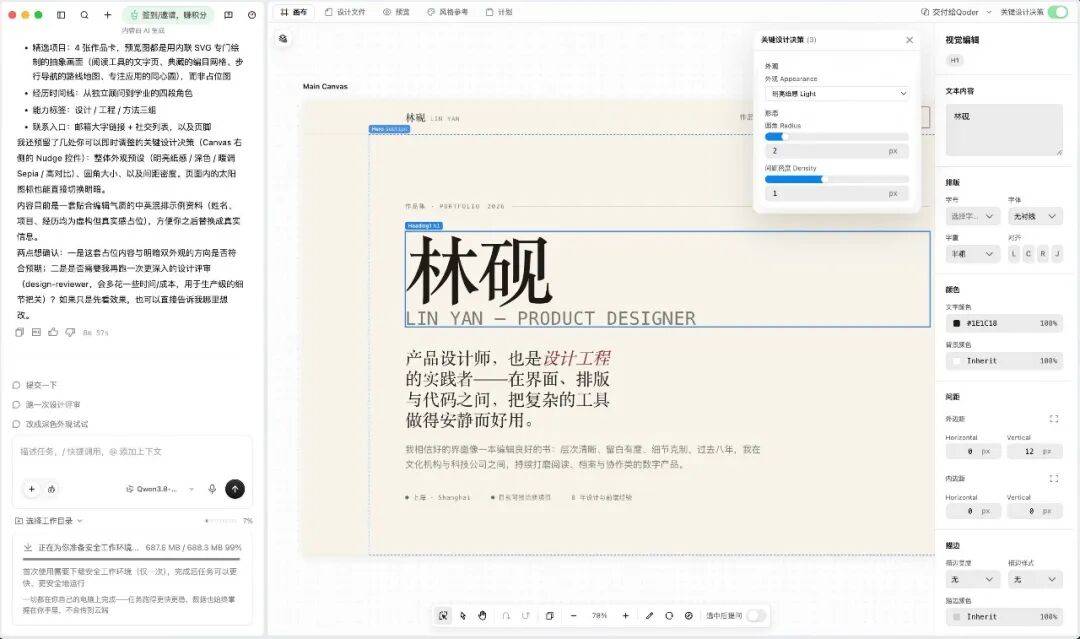Open the Appearance Light dropdown
The height and width of the screenshot is (639, 1080).
tap(837, 94)
